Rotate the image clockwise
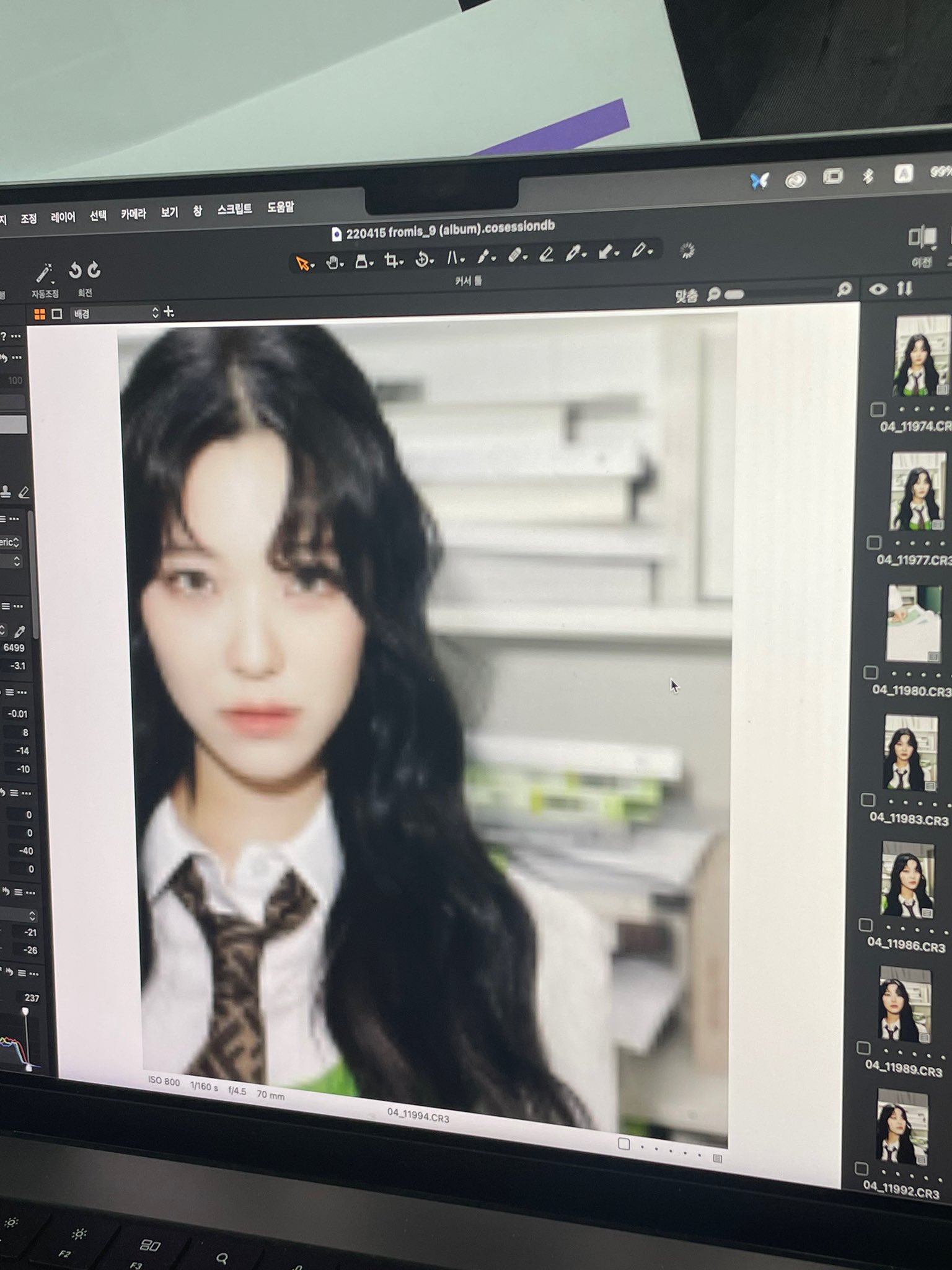 [94, 270]
